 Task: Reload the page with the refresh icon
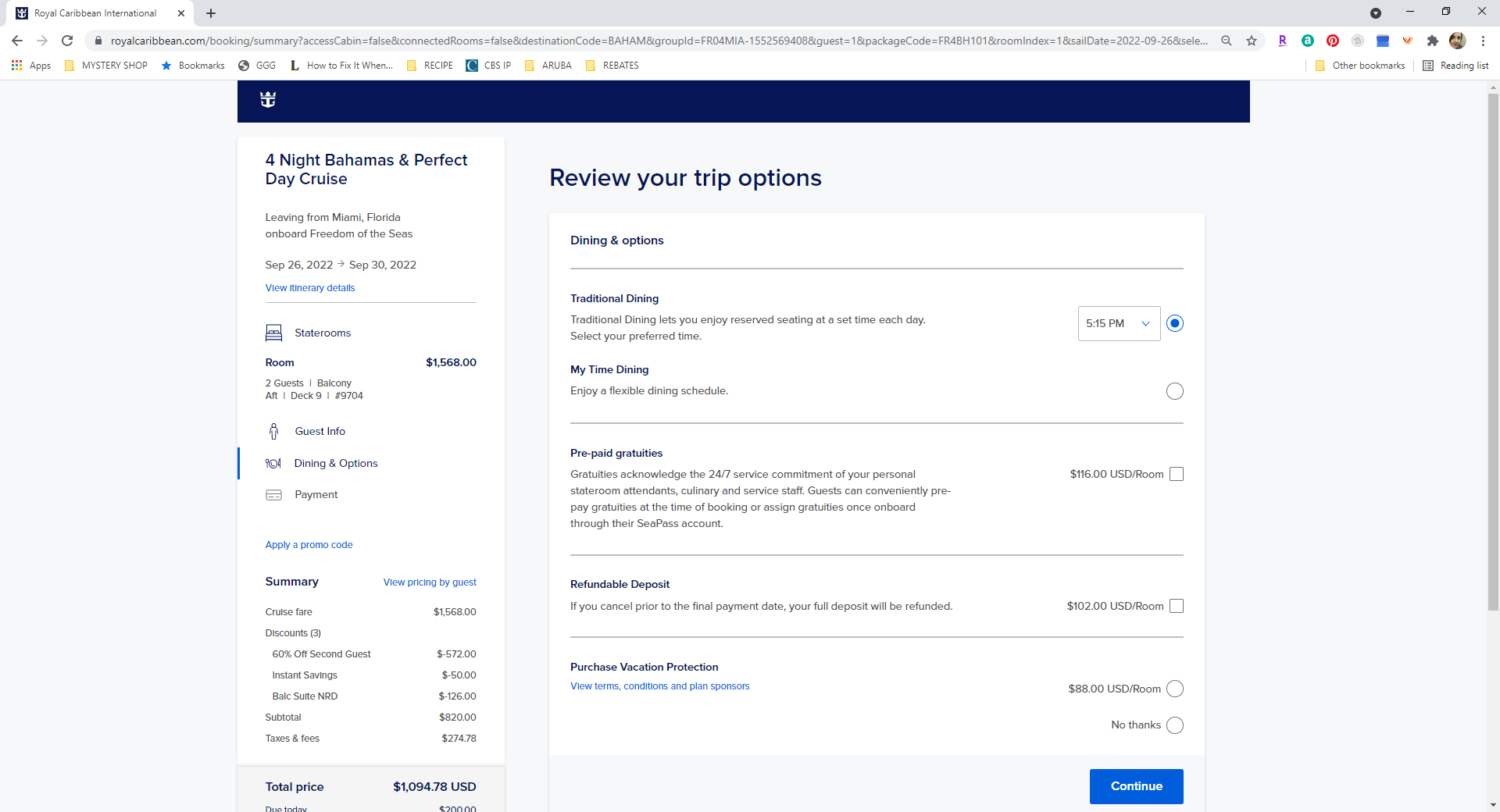67,41
